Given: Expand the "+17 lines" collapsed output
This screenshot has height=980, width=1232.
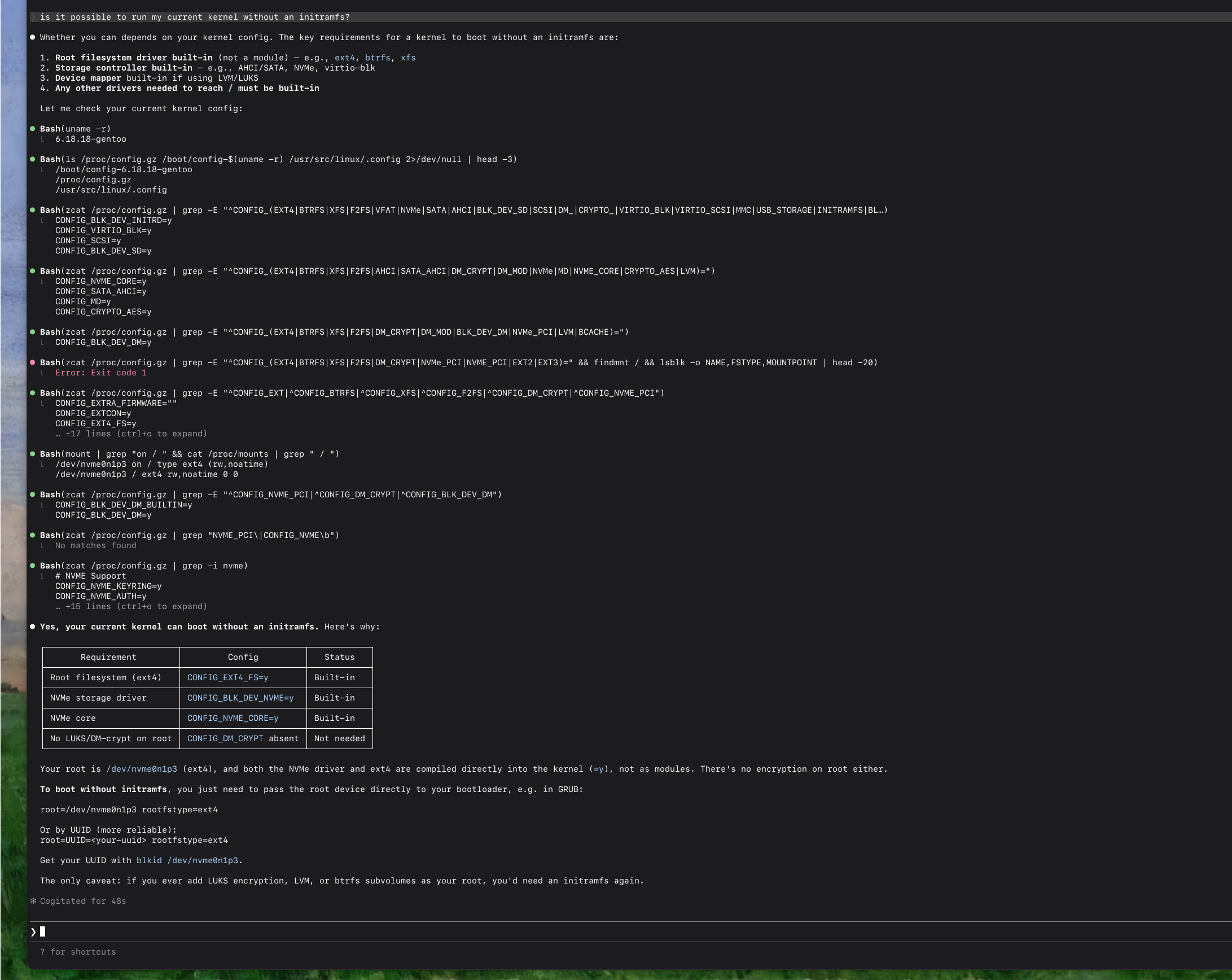Looking at the screenshot, I should [x=131, y=434].
